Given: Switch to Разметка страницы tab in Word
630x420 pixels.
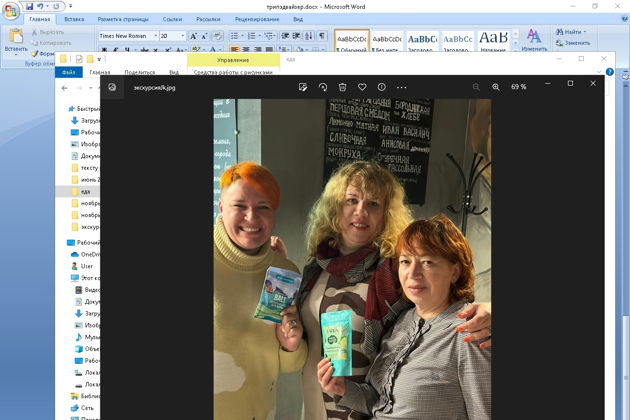Looking at the screenshot, I should click(x=123, y=19).
